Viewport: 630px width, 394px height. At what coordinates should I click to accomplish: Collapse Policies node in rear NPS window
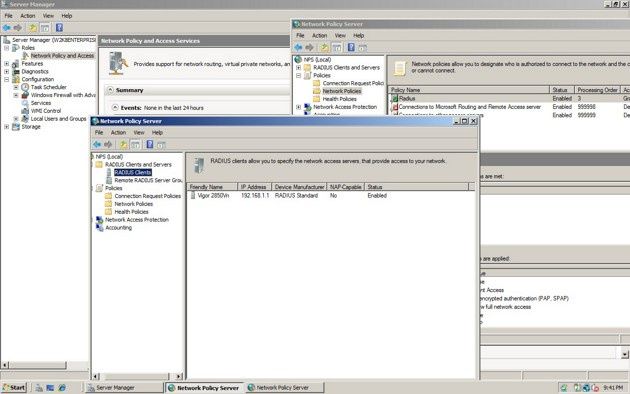(x=299, y=76)
